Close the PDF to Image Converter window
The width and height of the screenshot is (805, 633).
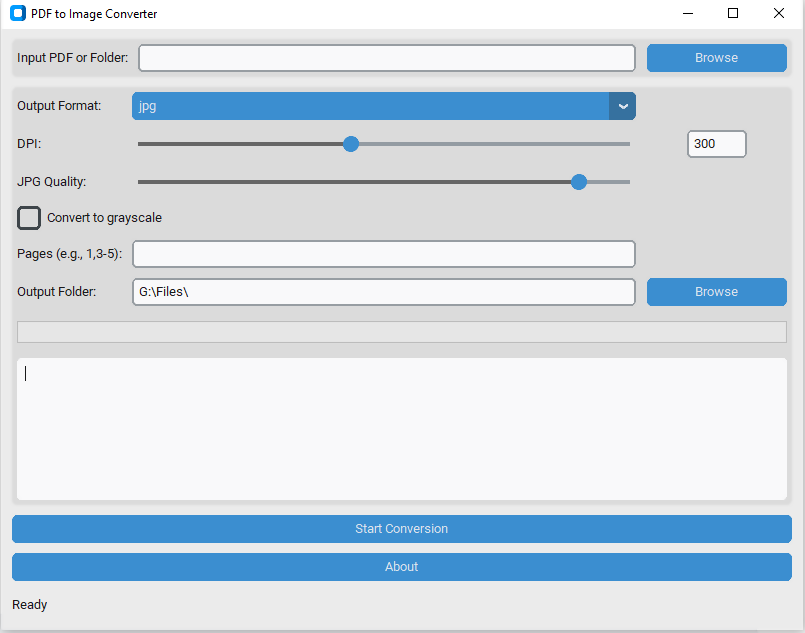tap(779, 13)
